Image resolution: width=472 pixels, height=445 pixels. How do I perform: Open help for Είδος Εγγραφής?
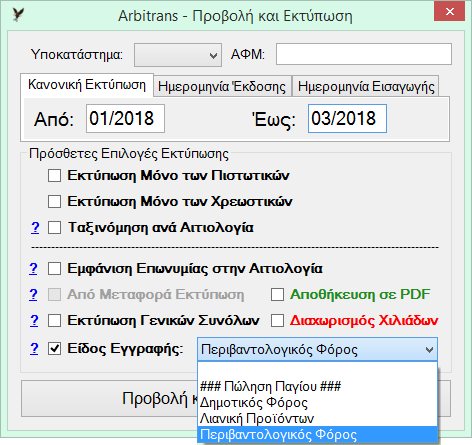click(34, 349)
